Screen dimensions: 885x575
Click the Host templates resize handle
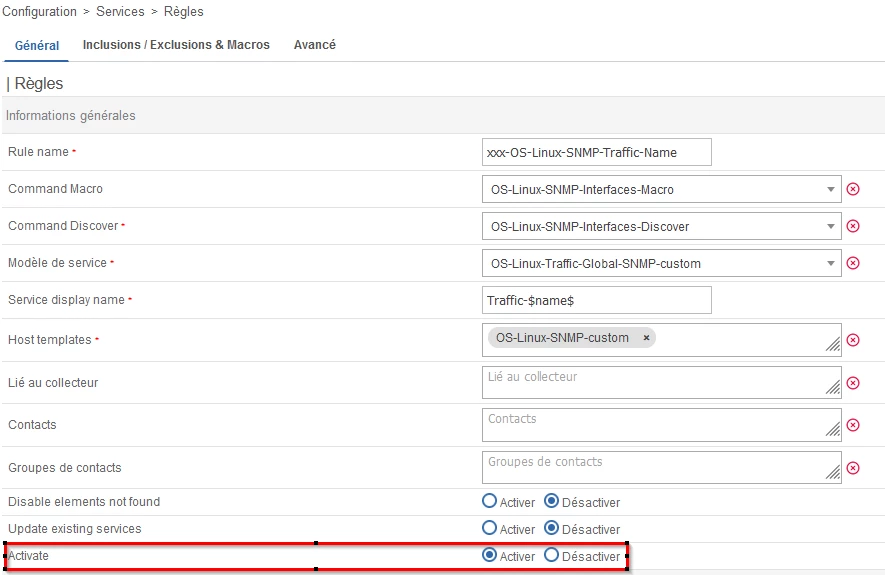point(833,344)
